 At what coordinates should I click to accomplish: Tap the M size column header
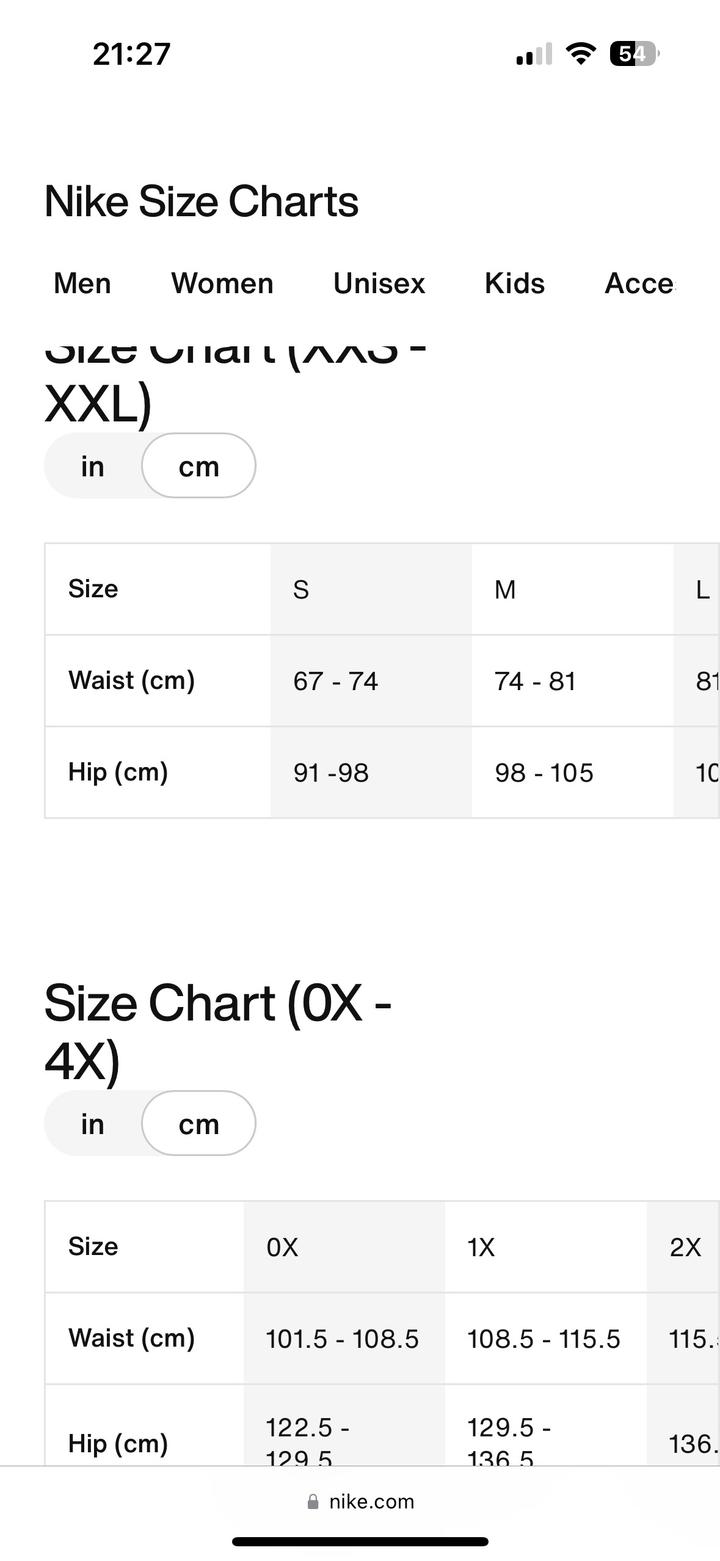coord(505,590)
